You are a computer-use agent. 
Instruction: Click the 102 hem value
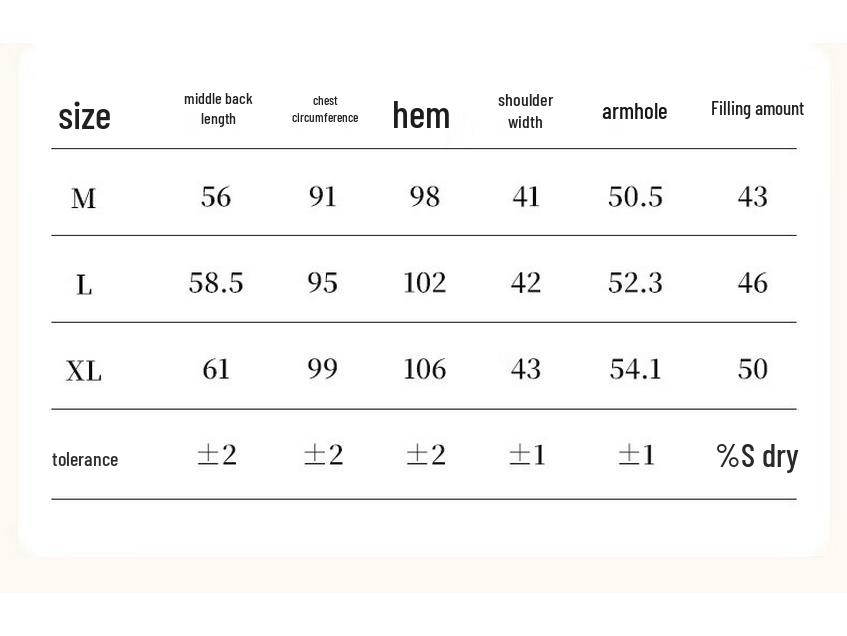point(424,284)
